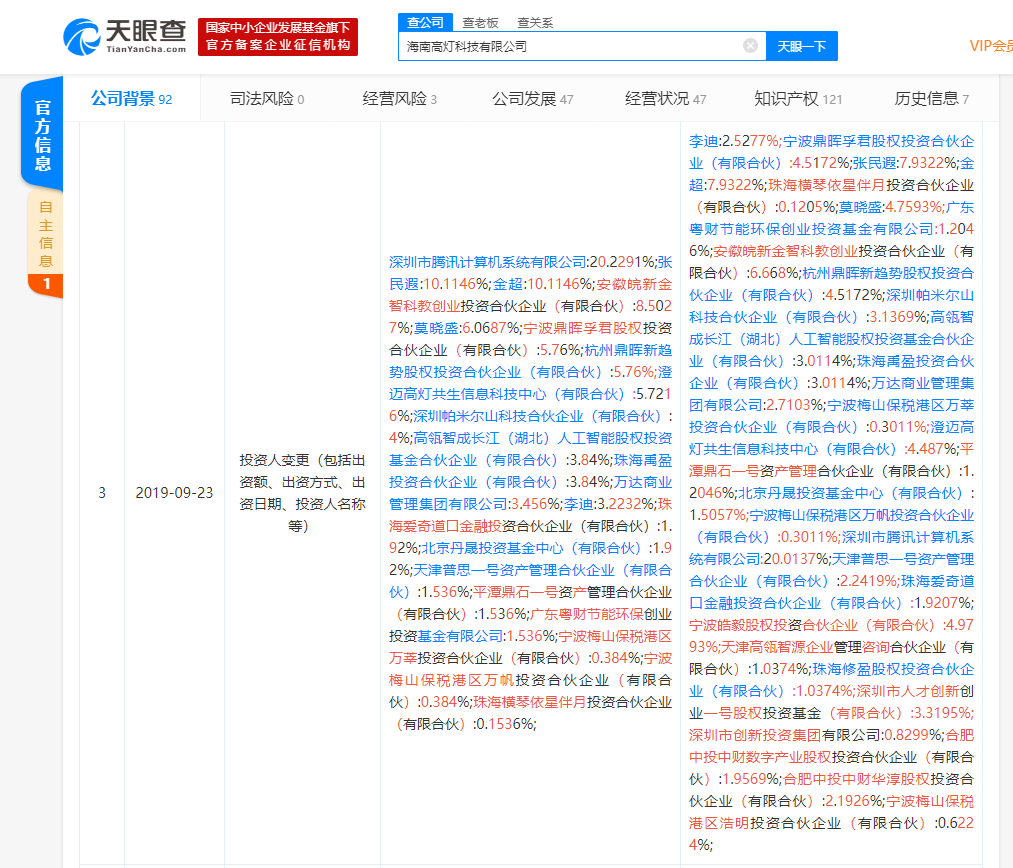The width and height of the screenshot is (1013, 868).
Task: Open 北京丹晟投资基金中心 link in after-change column
Action: [x=851, y=493]
